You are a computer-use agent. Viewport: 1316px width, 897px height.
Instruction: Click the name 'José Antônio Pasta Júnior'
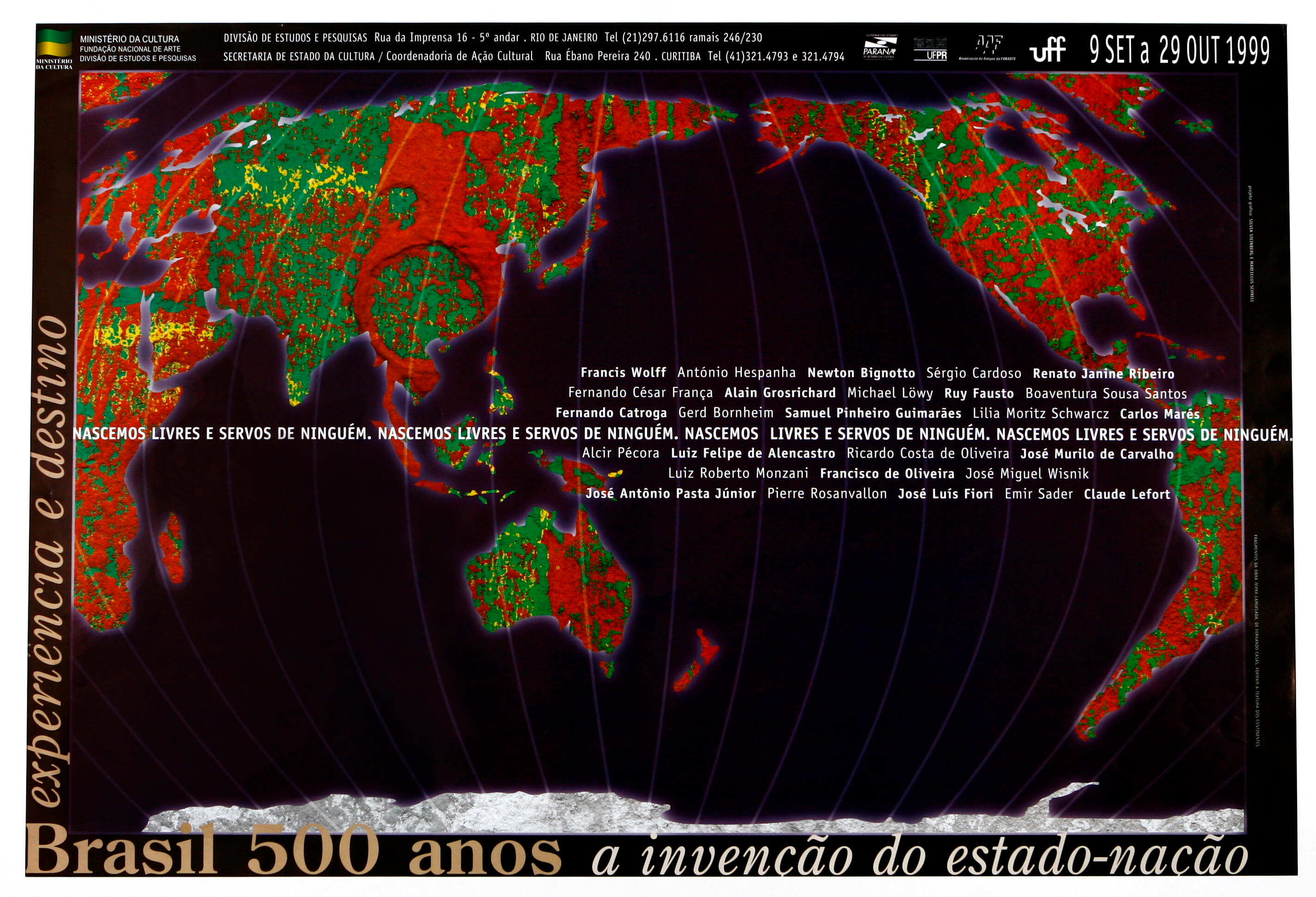(x=670, y=494)
